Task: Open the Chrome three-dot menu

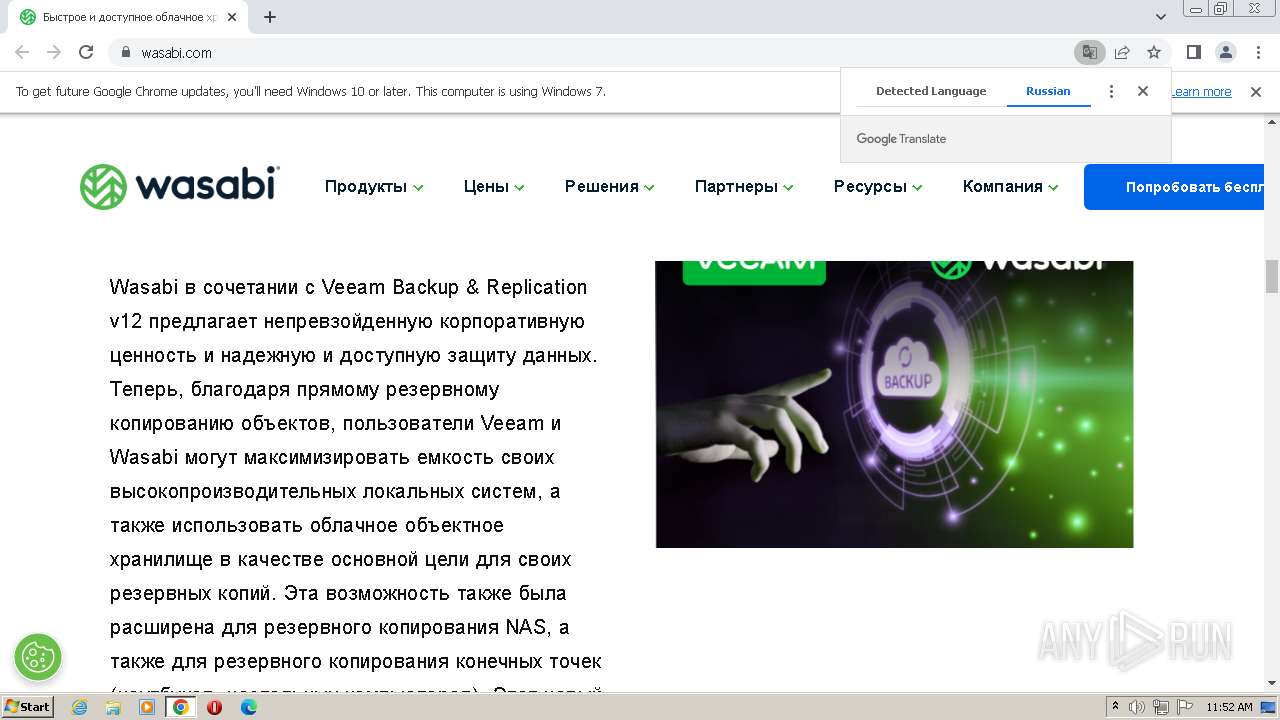Action: coord(1258,52)
